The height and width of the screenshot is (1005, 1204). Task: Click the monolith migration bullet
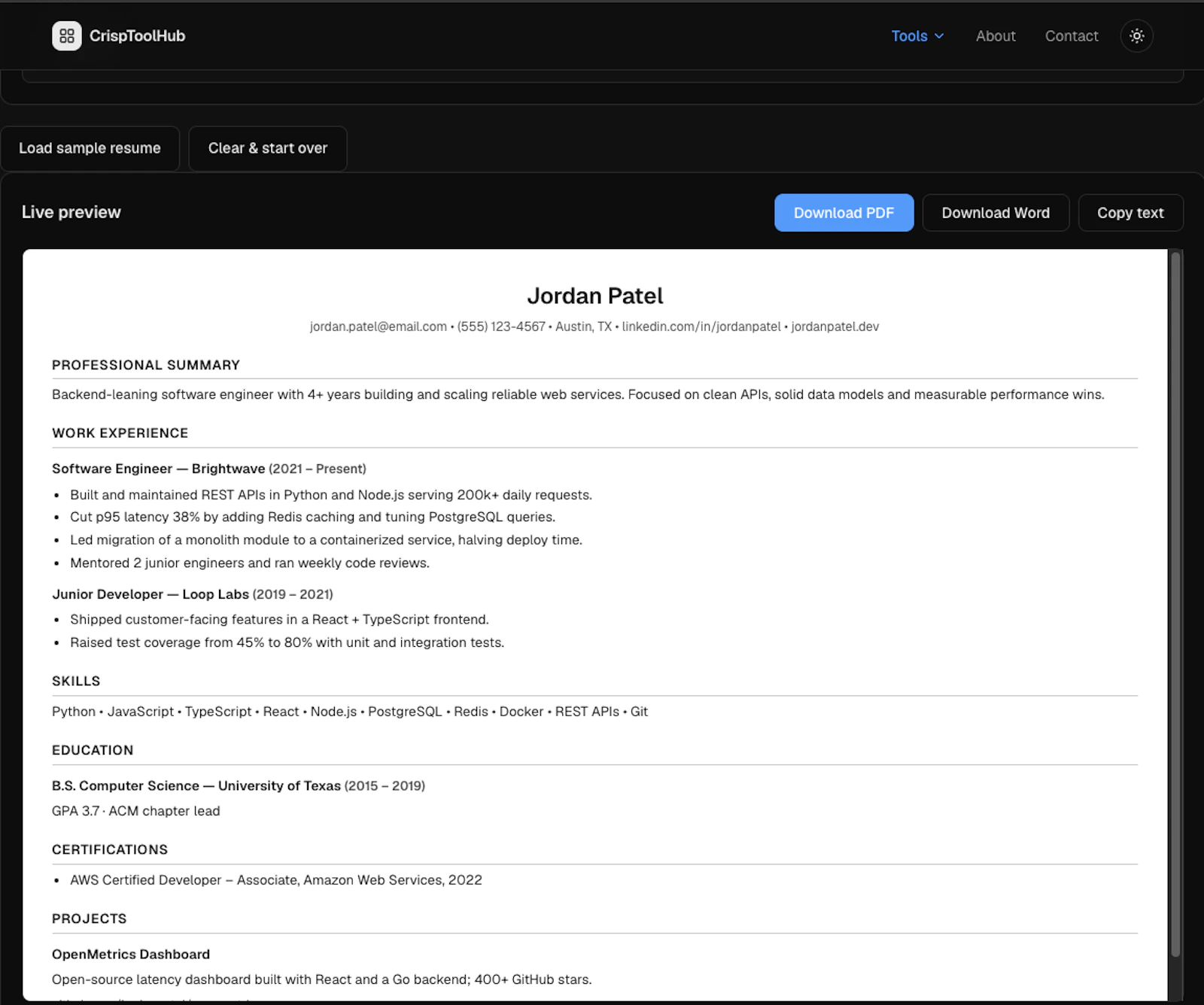(326, 540)
